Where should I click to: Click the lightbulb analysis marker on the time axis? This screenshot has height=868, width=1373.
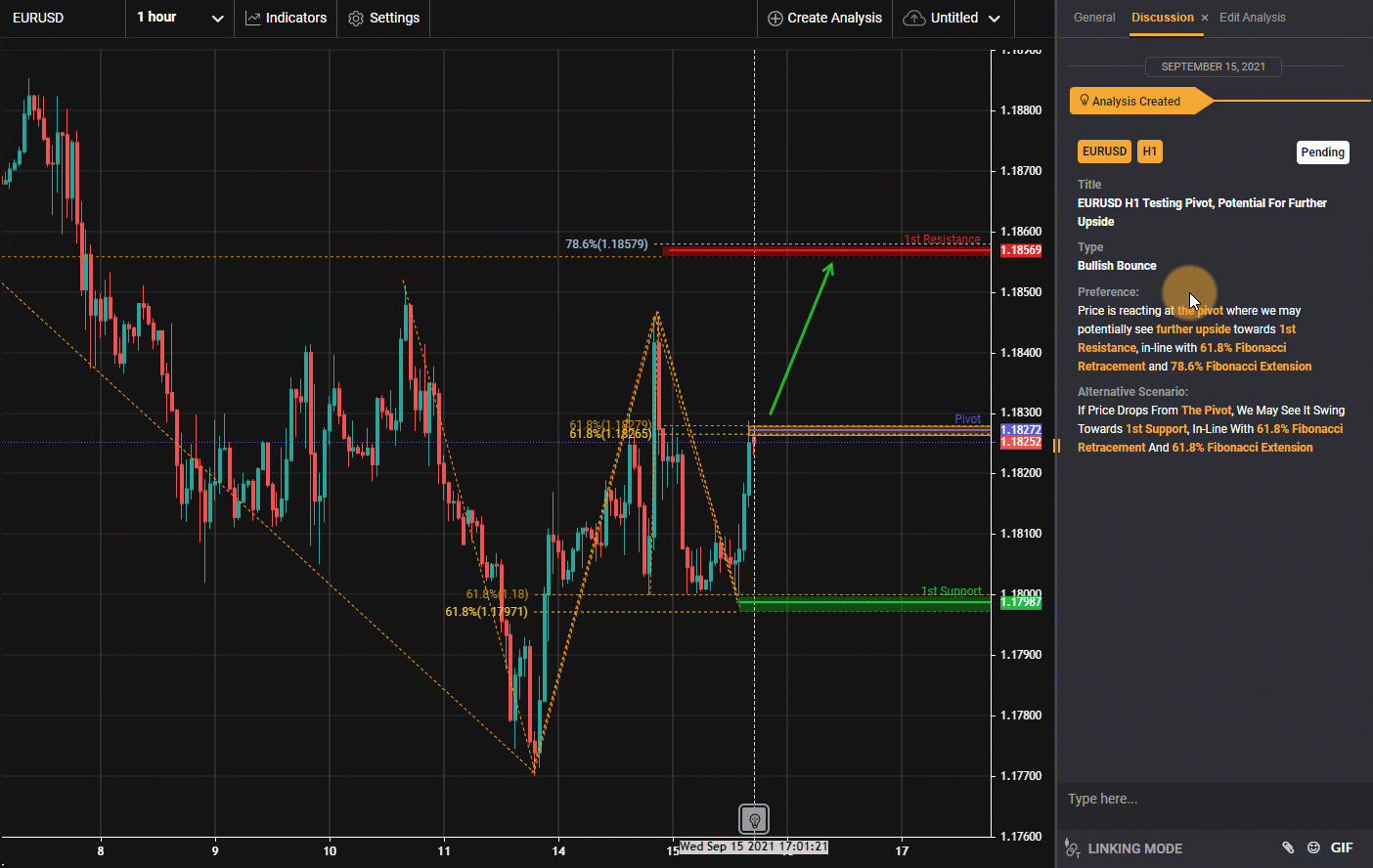pos(754,818)
